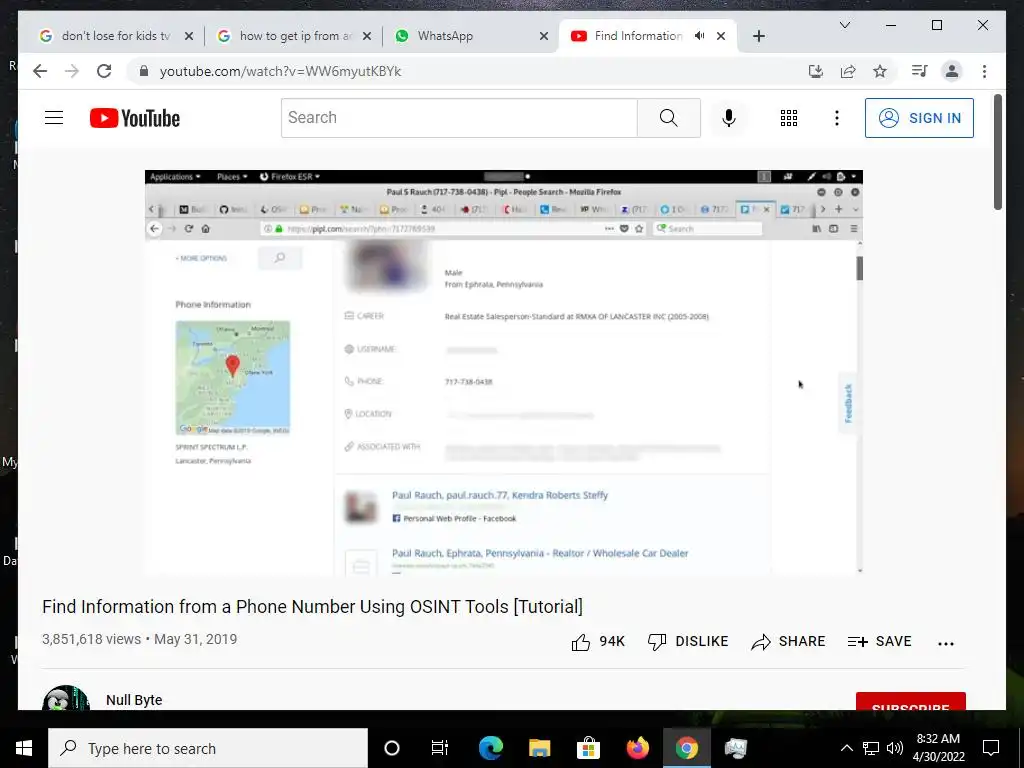
Task: Subscribe to the Null Byte channel
Action: [x=910, y=701]
